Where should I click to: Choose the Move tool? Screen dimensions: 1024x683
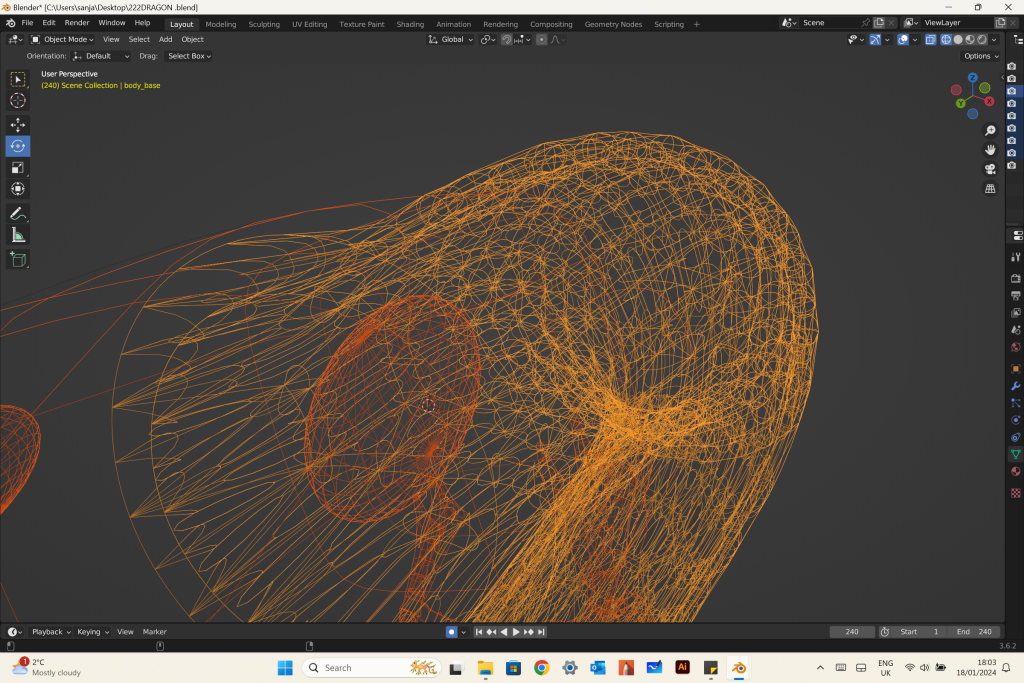pos(18,125)
